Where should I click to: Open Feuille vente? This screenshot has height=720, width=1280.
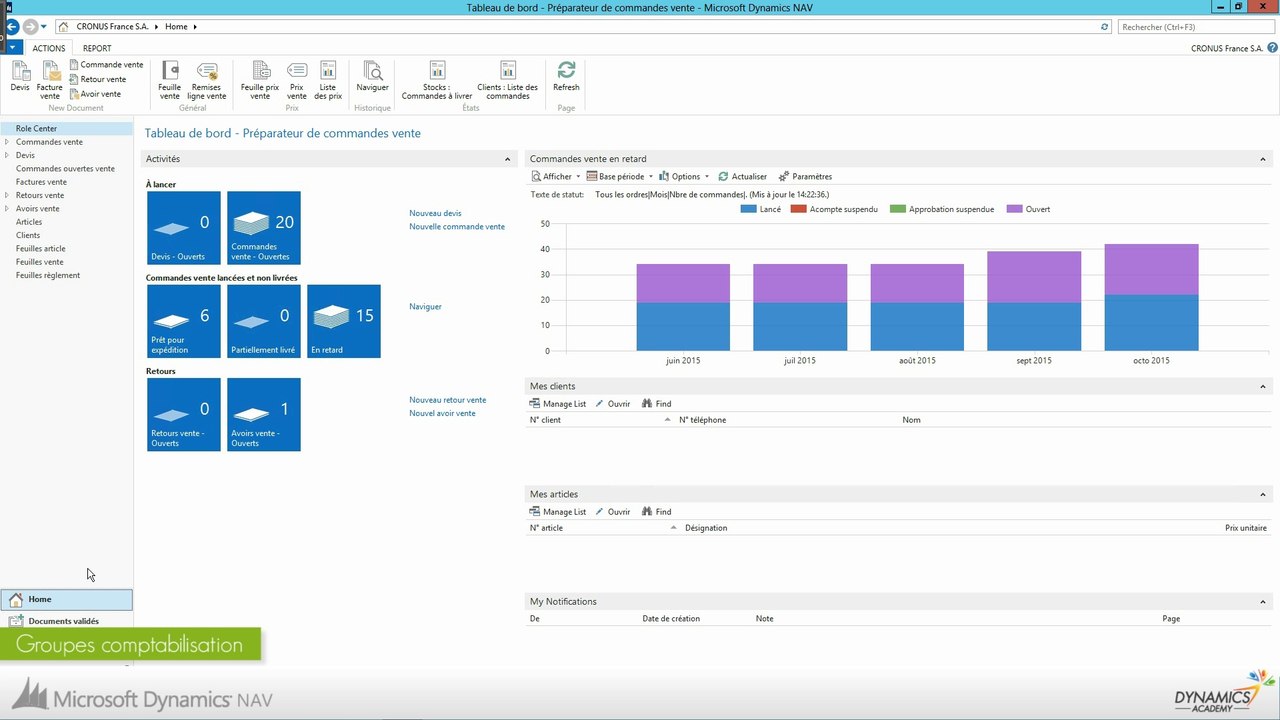coord(170,80)
